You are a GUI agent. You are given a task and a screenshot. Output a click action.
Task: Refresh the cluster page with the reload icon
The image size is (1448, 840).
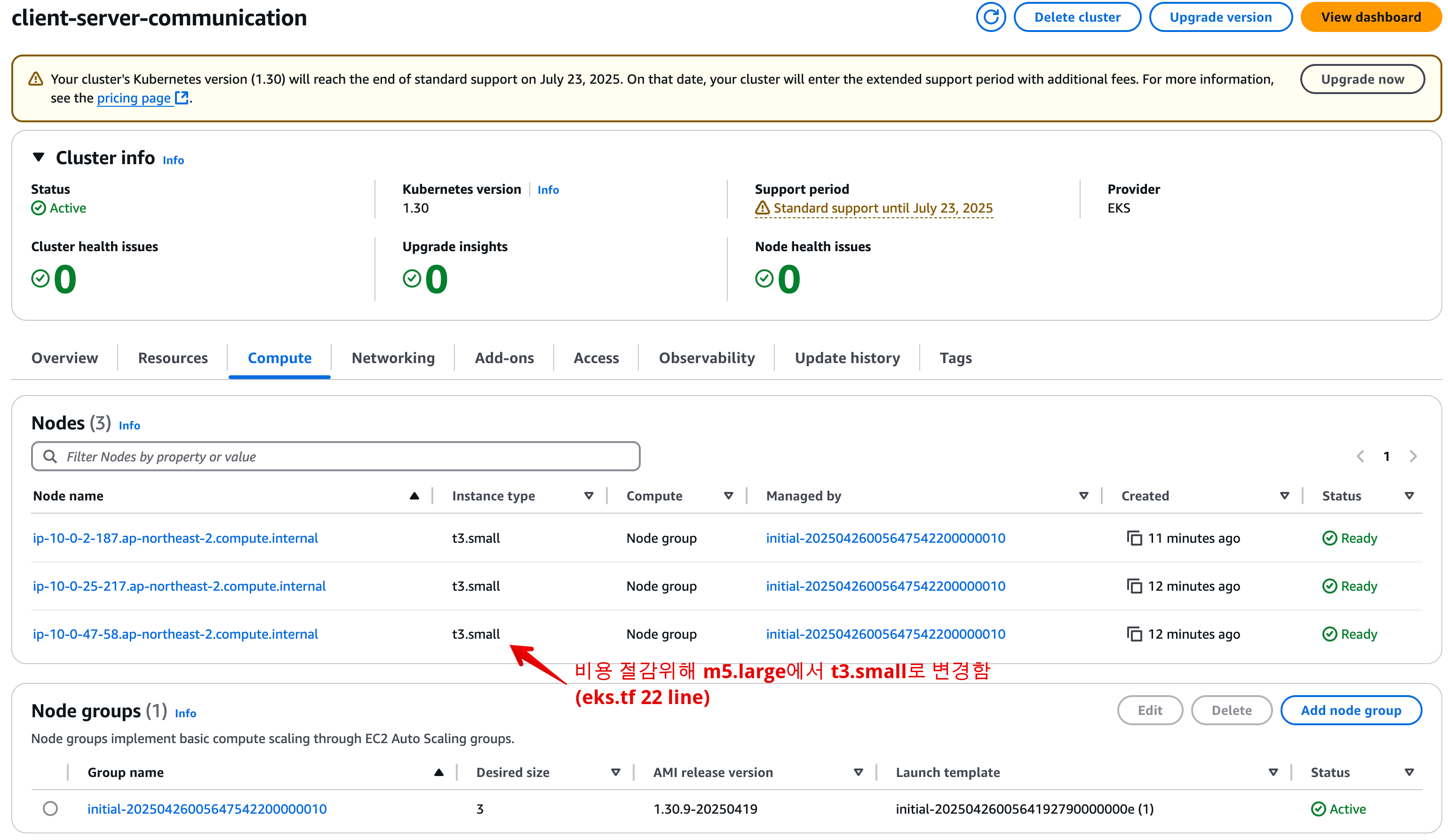990,17
